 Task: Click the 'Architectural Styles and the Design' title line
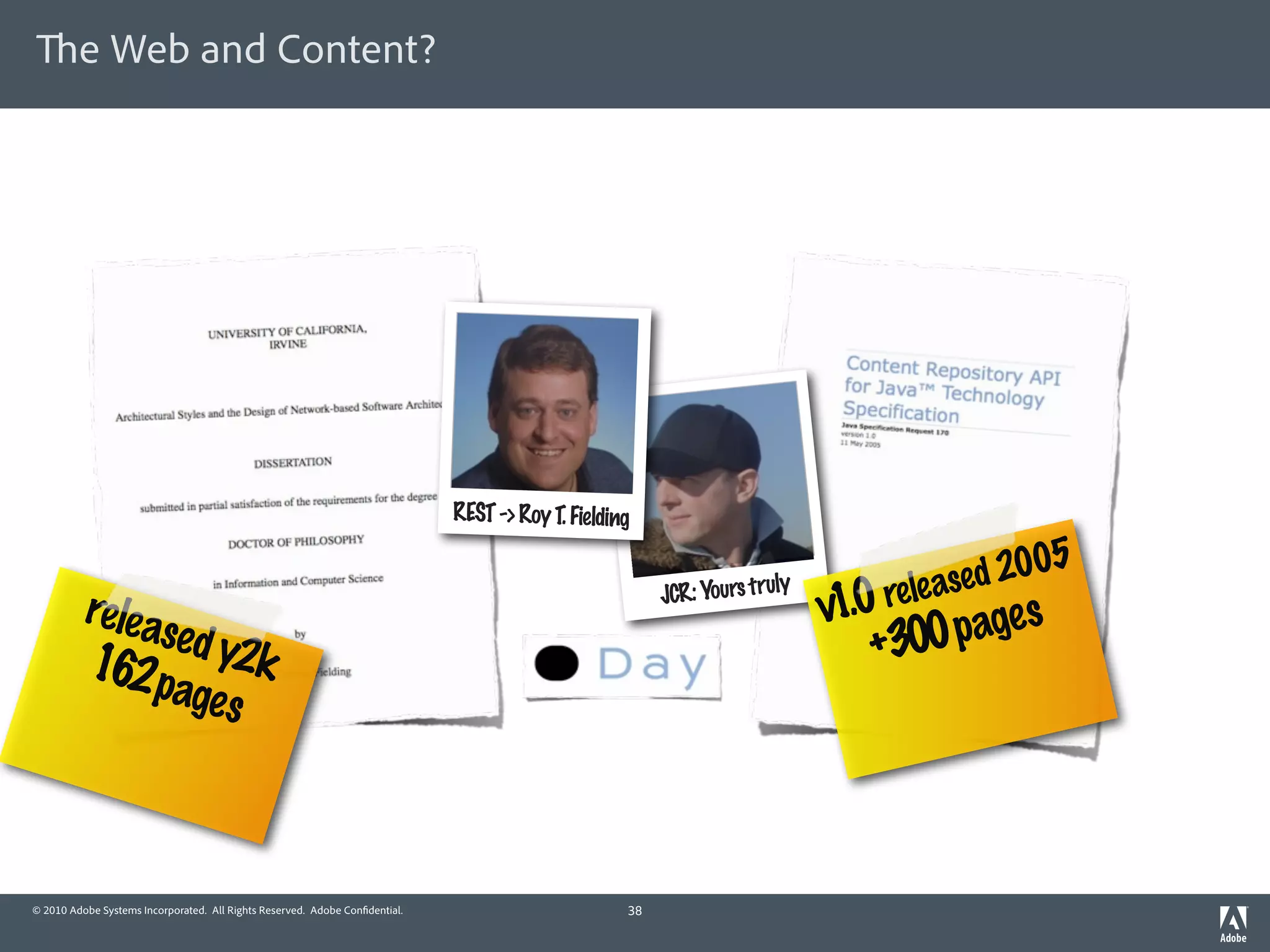coord(279,411)
